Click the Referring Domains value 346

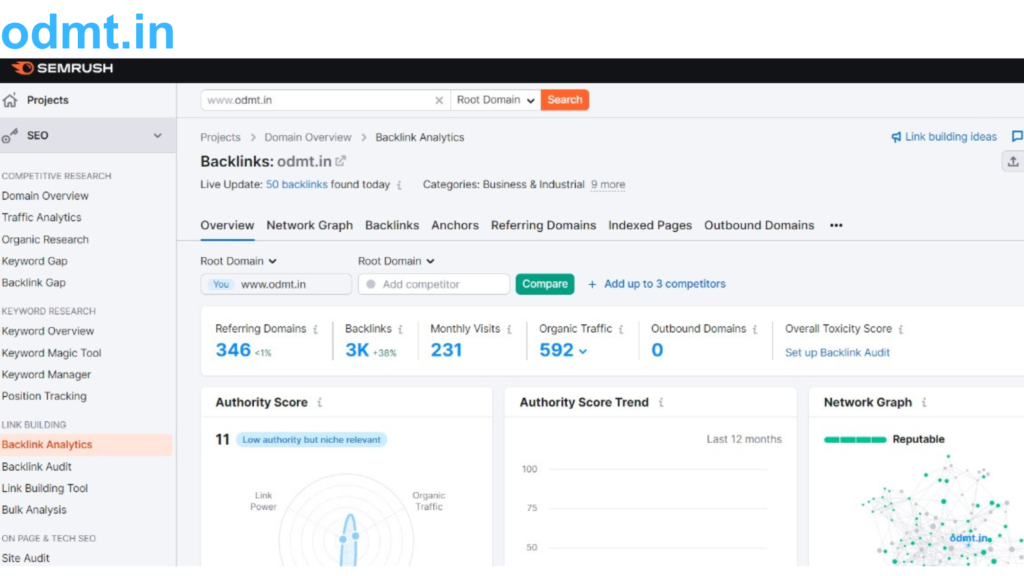coord(233,350)
